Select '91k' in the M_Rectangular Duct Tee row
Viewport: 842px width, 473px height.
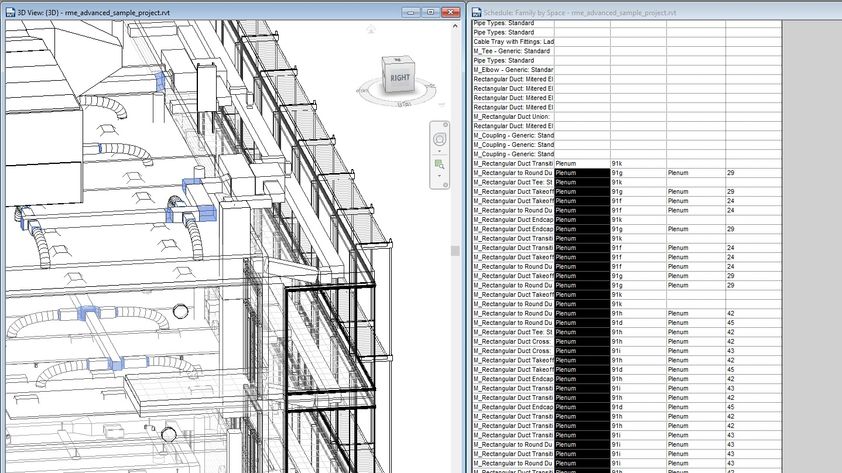click(x=638, y=182)
